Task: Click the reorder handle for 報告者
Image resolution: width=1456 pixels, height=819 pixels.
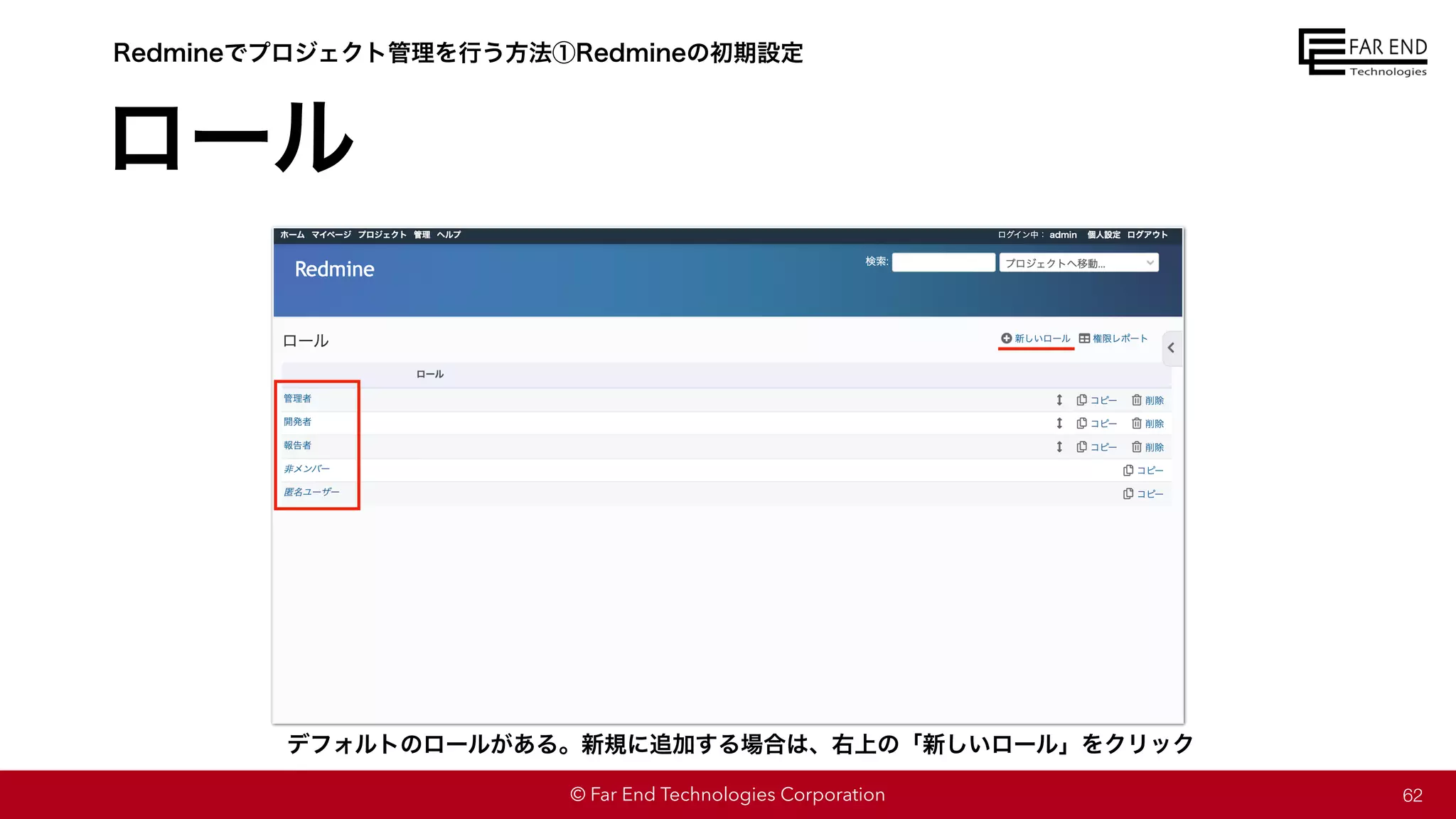Action: 1059,447
